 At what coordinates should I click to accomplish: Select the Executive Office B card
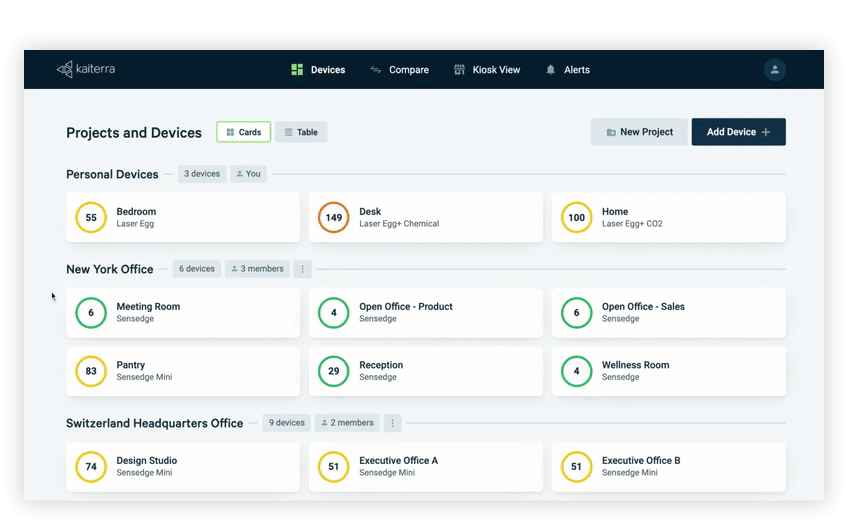click(x=668, y=467)
